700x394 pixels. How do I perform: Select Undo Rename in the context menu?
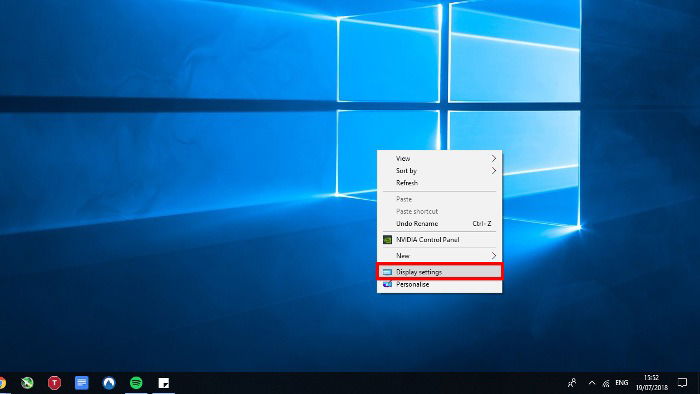click(440, 224)
